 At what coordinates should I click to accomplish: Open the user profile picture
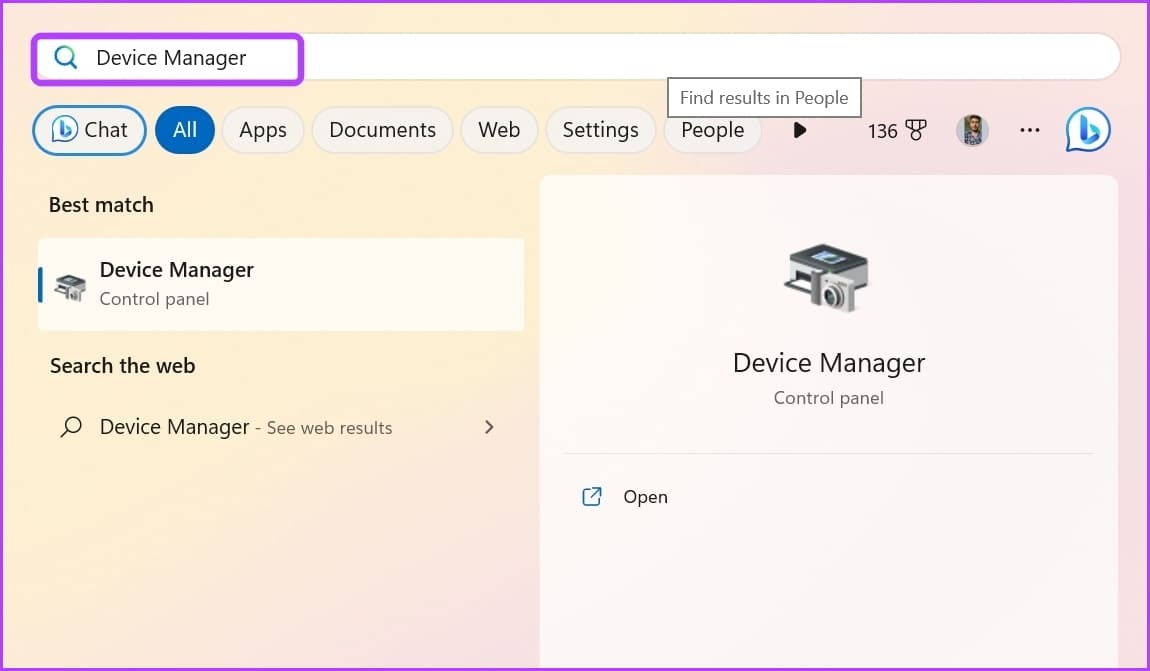pos(973,131)
